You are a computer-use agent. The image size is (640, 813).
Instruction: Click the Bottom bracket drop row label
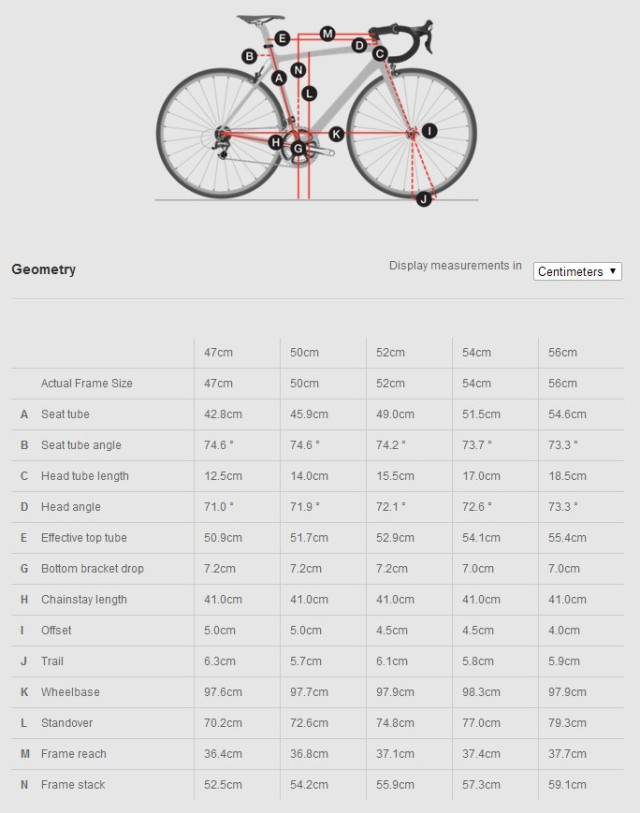tap(92, 569)
